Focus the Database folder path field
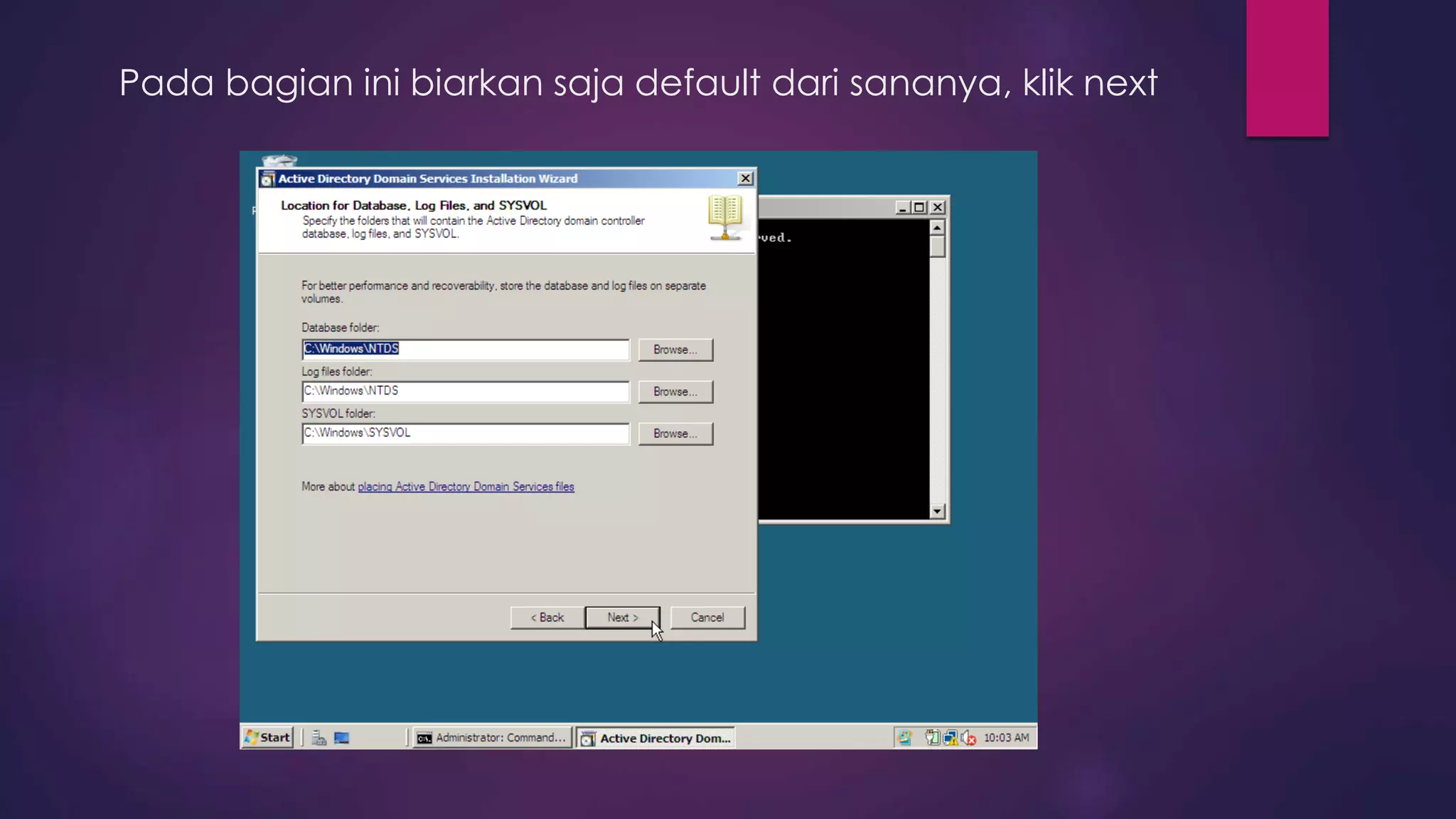 pyautogui.click(x=466, y=349)
